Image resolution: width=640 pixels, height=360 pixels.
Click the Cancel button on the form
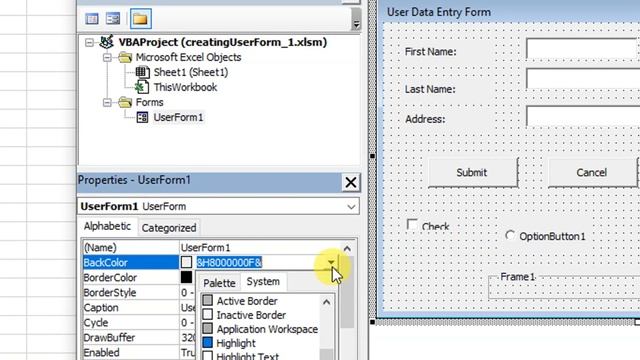pyautogui.click(x=592, y=173)
